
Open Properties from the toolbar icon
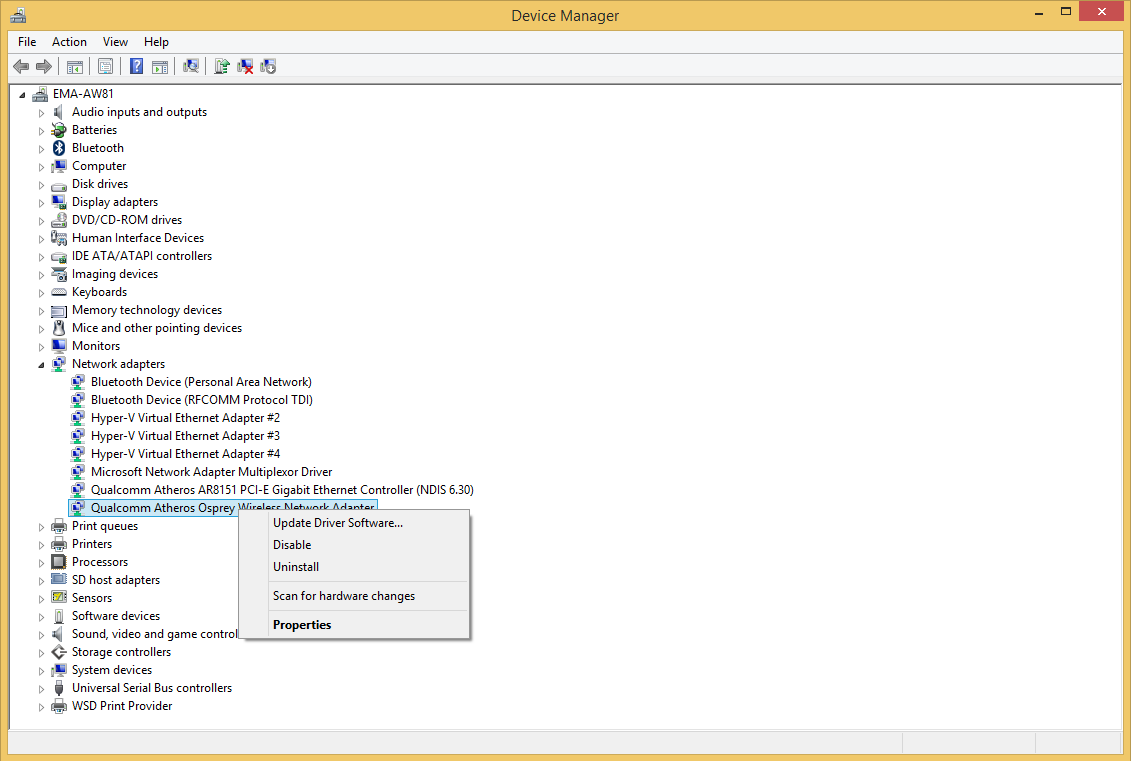coord(105,66)
